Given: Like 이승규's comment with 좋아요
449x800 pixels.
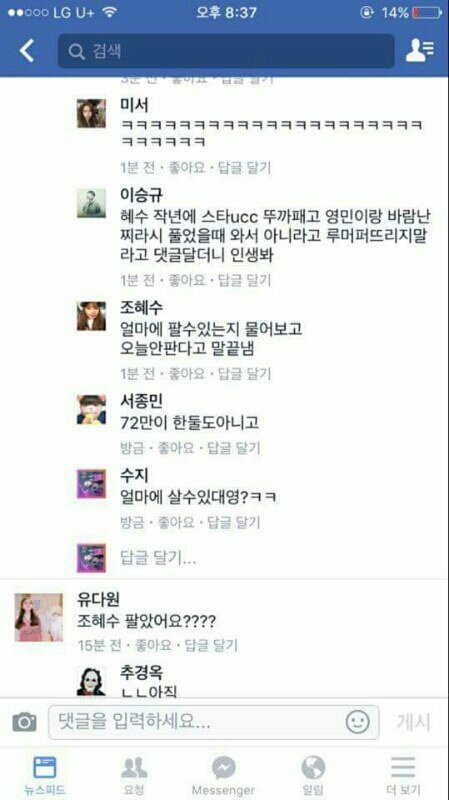Looking at the screenshot, I should [187, 280].
